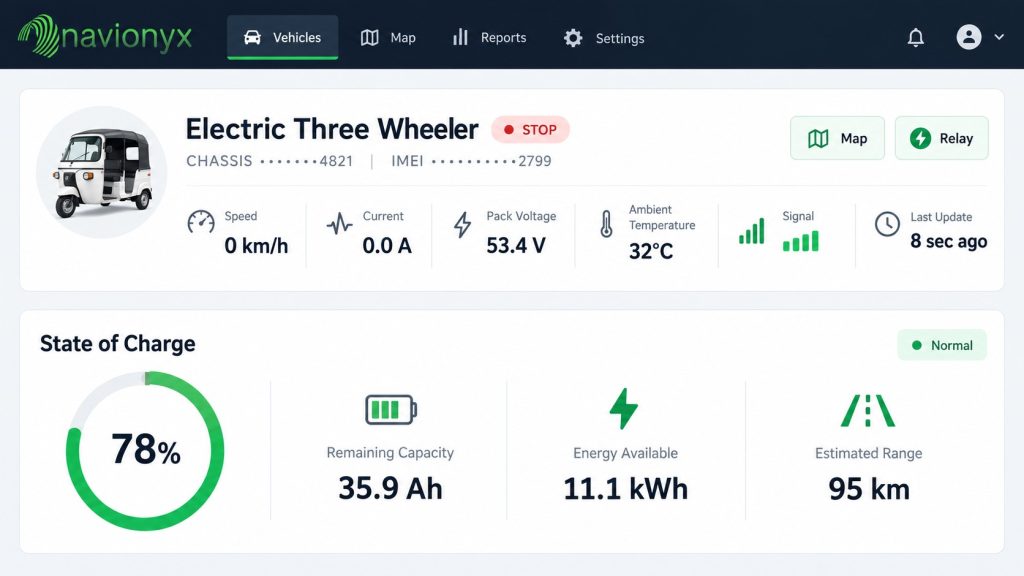Viewport: 1024px width, 576px height.
Task: Click the Relay button
Action: point(941,138)
